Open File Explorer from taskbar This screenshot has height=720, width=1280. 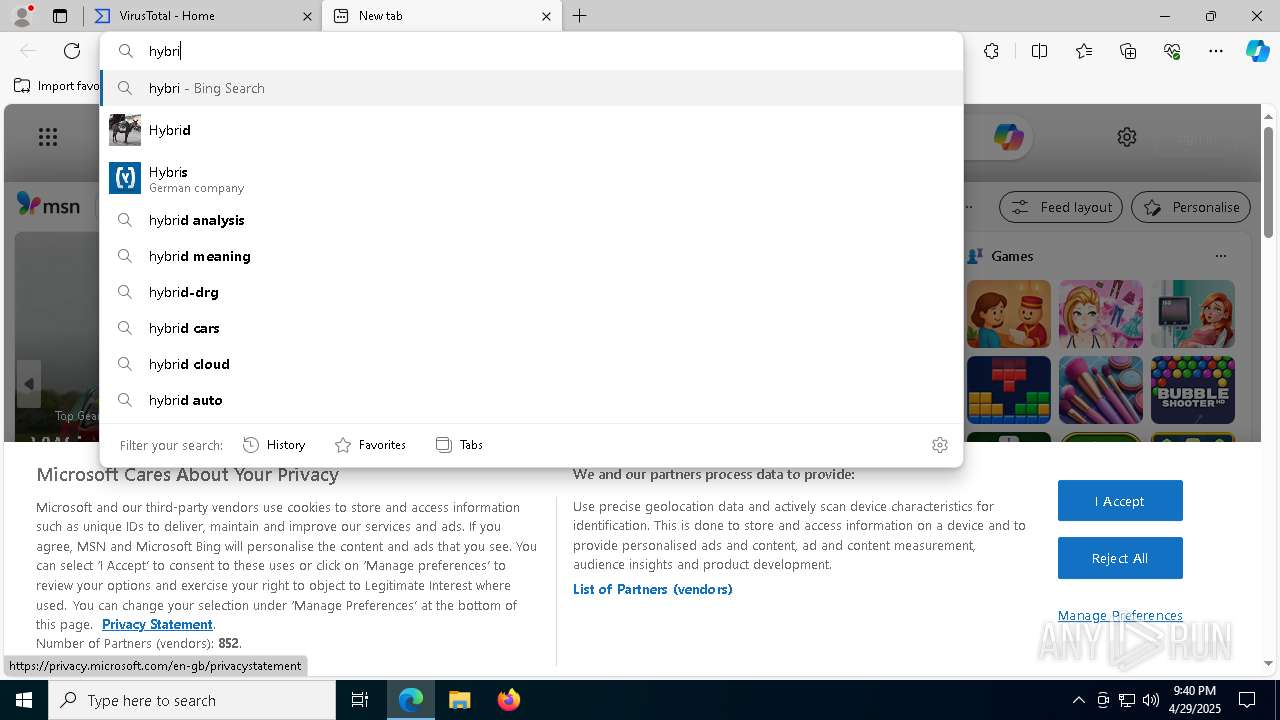click(459, 700)
